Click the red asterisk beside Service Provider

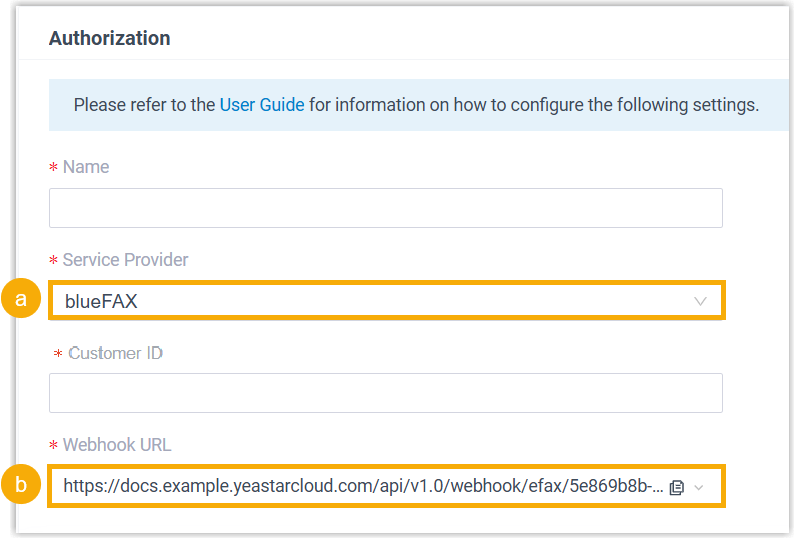click(x=53, y=261)
